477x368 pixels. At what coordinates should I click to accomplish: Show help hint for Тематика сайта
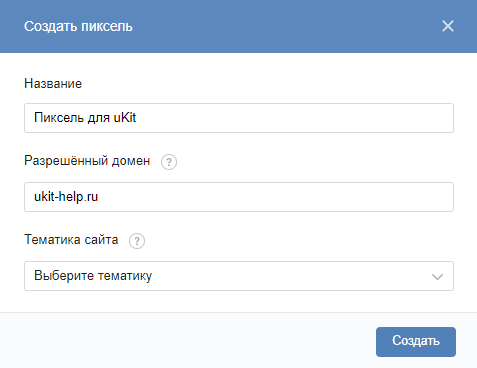pos(137,241)
